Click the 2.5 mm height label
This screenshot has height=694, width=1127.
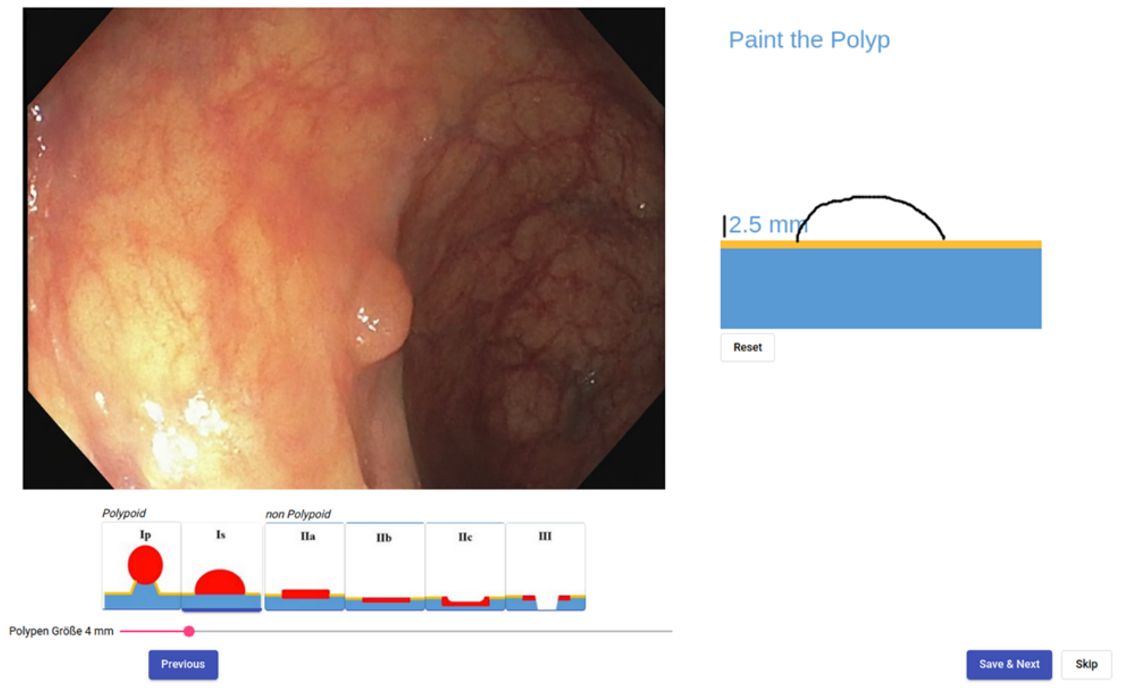[x=768, y=225]
